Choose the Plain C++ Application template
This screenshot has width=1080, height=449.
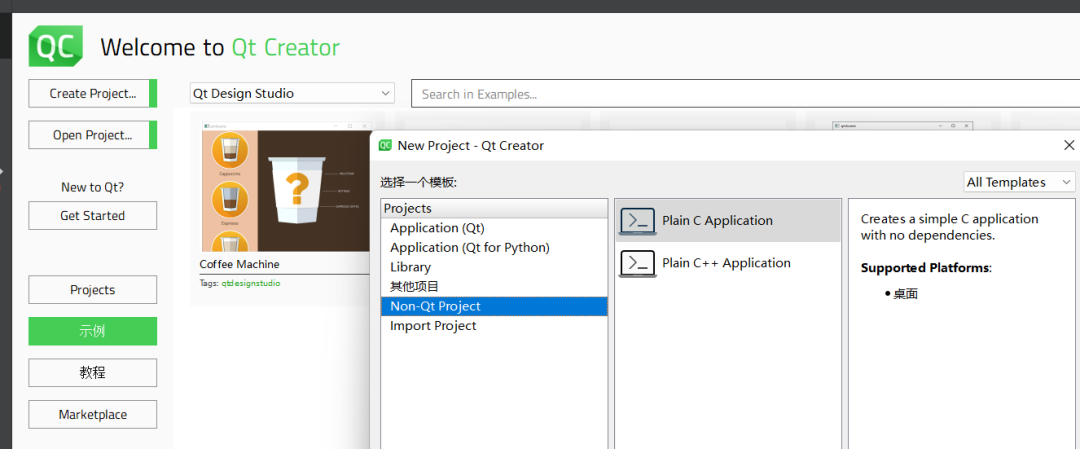pos(728,264)
